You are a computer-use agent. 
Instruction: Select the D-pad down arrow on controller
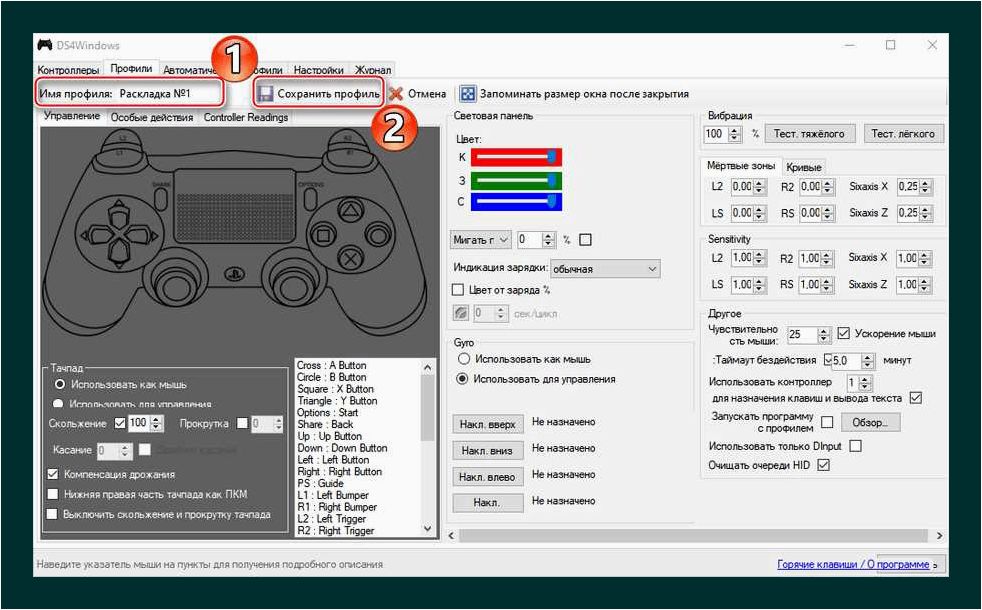point(118,252)
